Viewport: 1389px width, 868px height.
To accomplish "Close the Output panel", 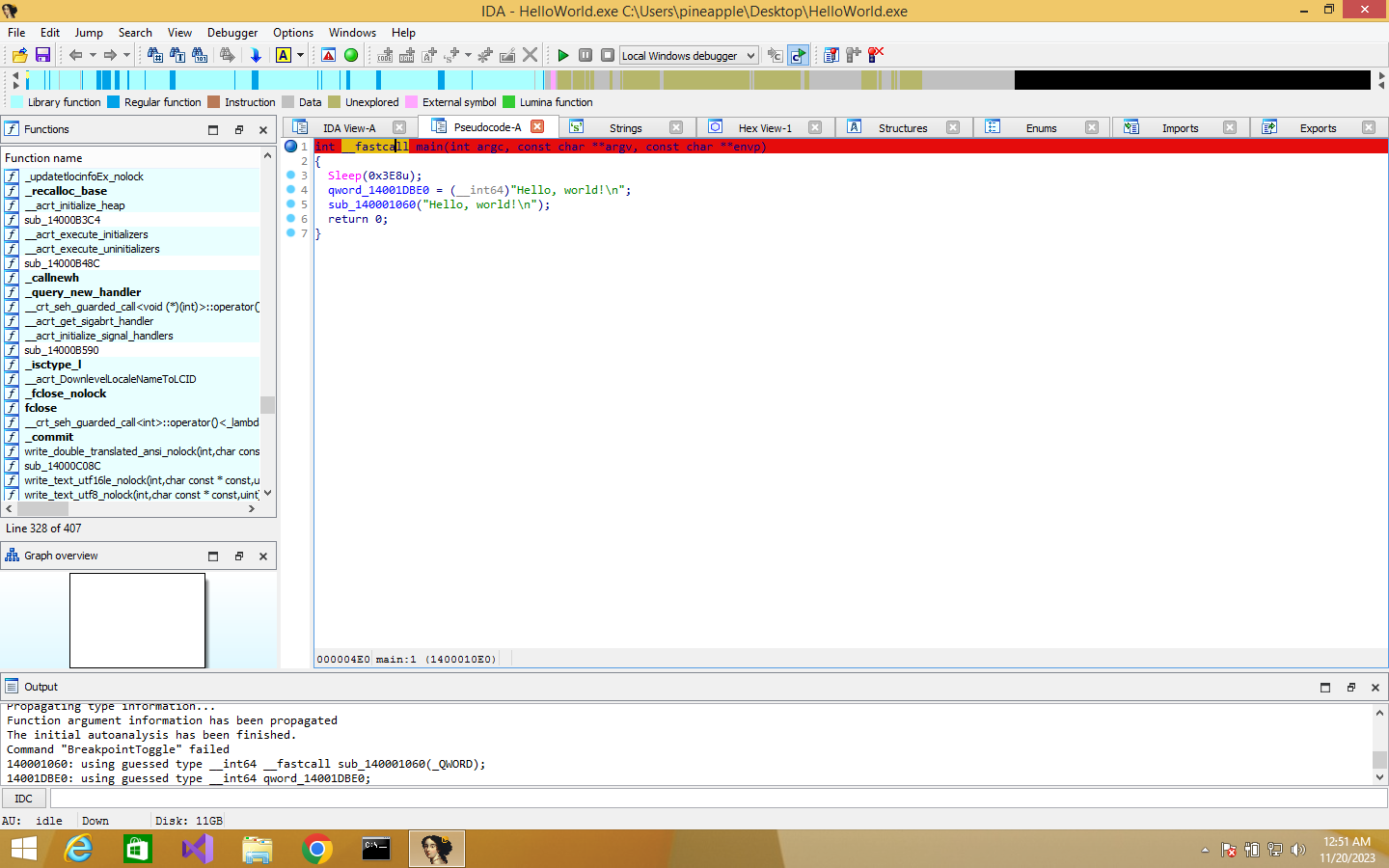I will (x=1375, y=687).
